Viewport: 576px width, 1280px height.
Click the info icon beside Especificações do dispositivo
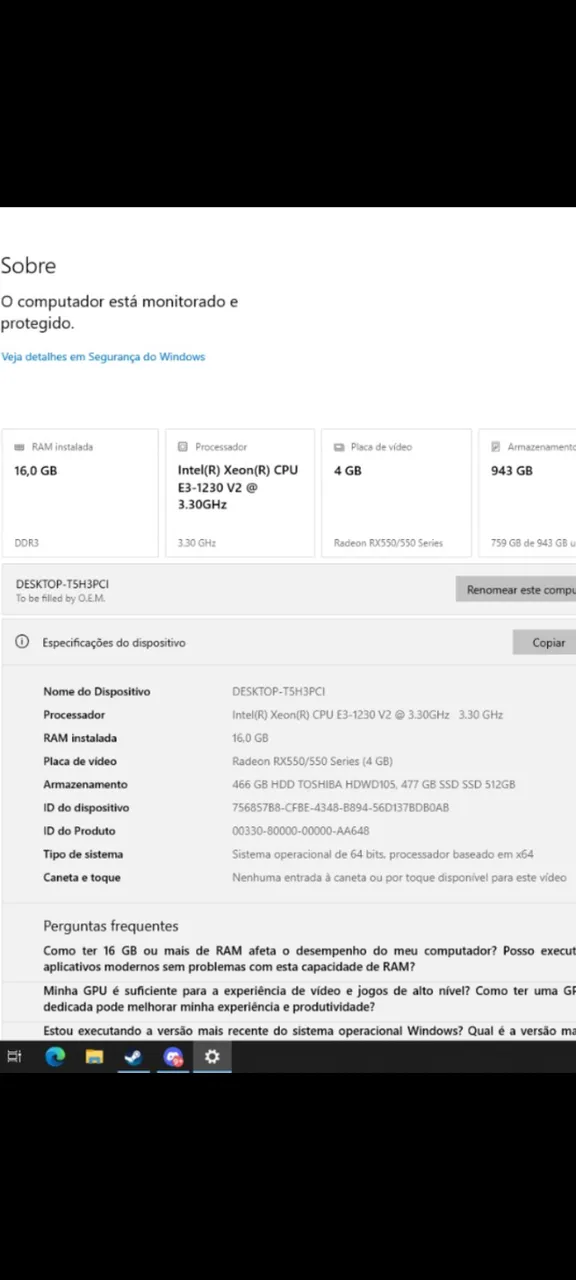point(22,642)
